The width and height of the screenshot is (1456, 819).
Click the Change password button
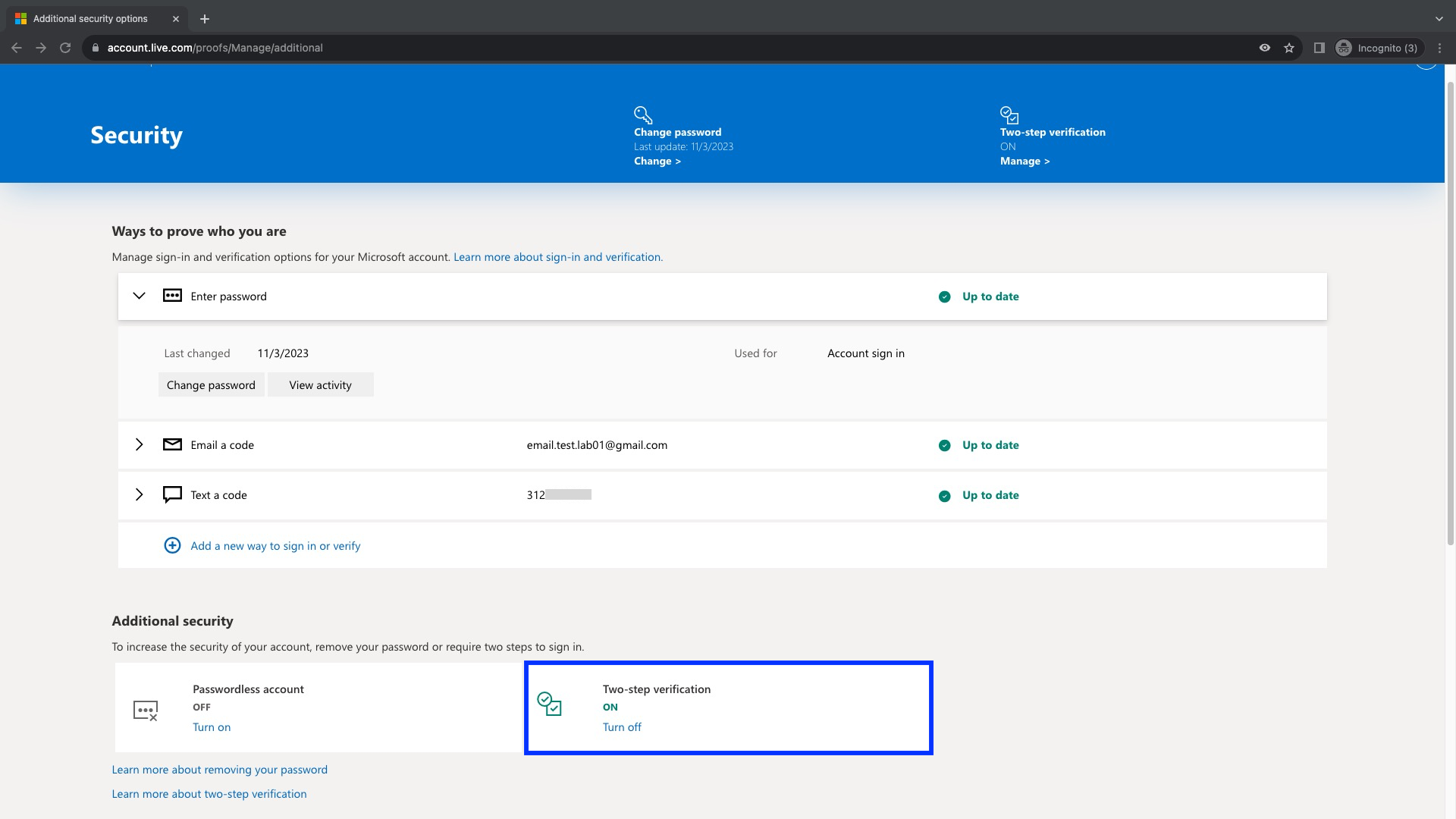click(211, 384)
